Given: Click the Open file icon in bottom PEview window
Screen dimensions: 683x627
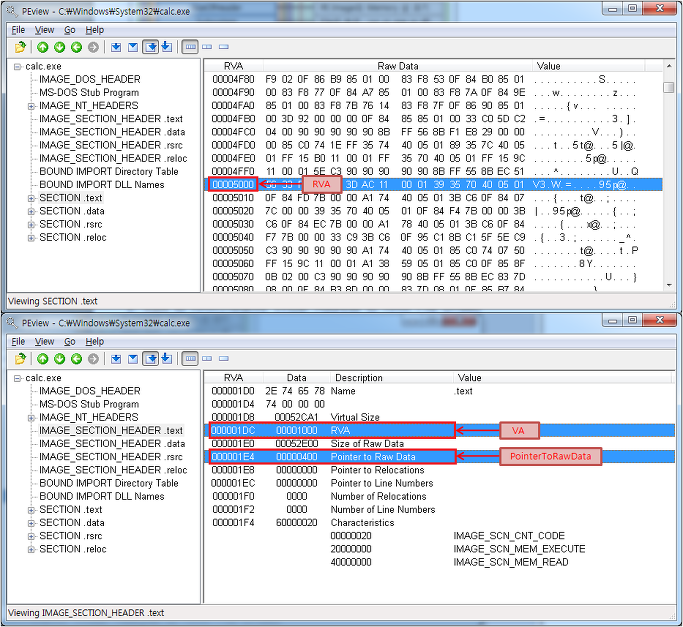Looking at the screenshot, I should pyautogui.click(x=20, y=359).
